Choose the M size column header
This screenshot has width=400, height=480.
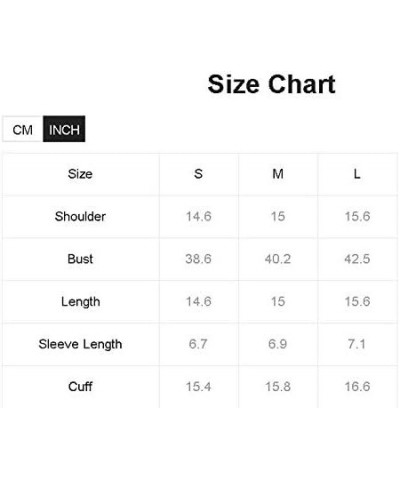tap(278, 174)
